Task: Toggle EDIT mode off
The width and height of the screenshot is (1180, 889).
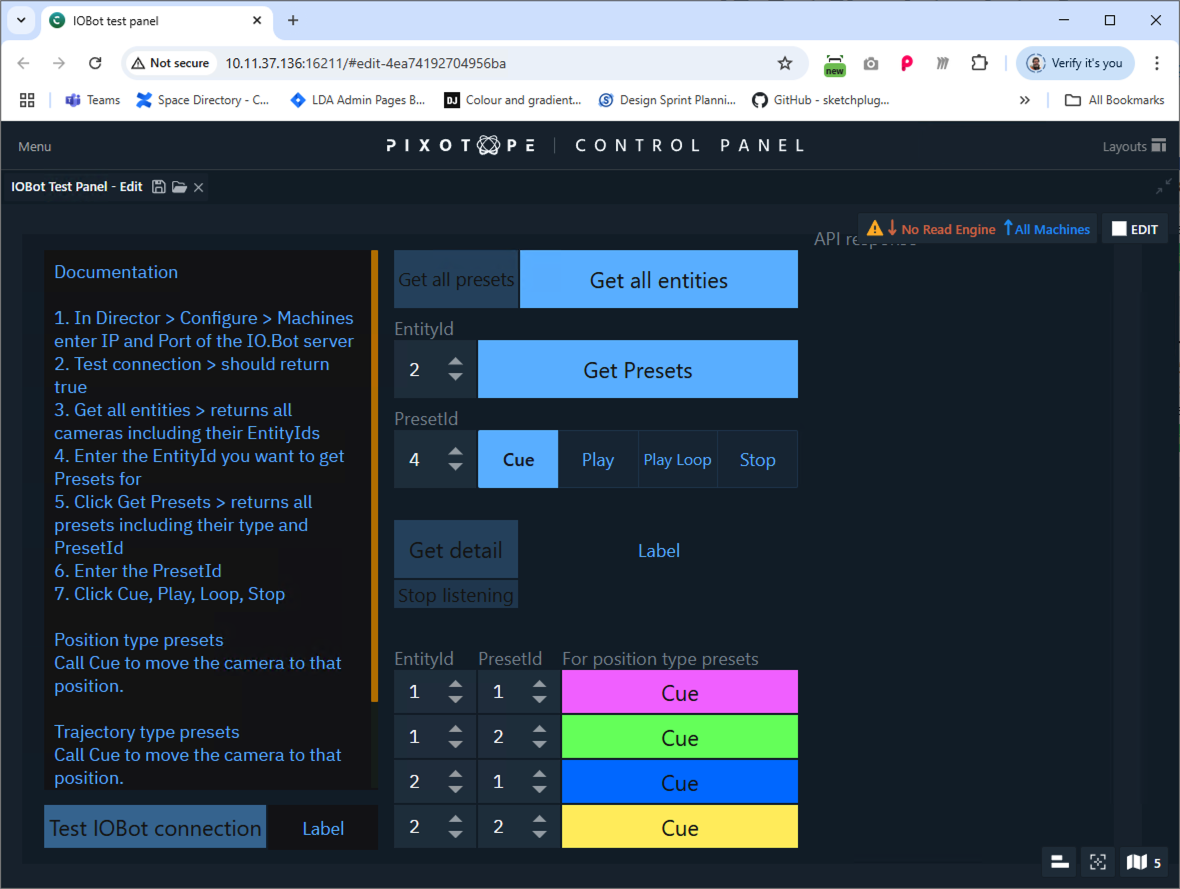Action: pyautogui.click(x=1135, y=228)
